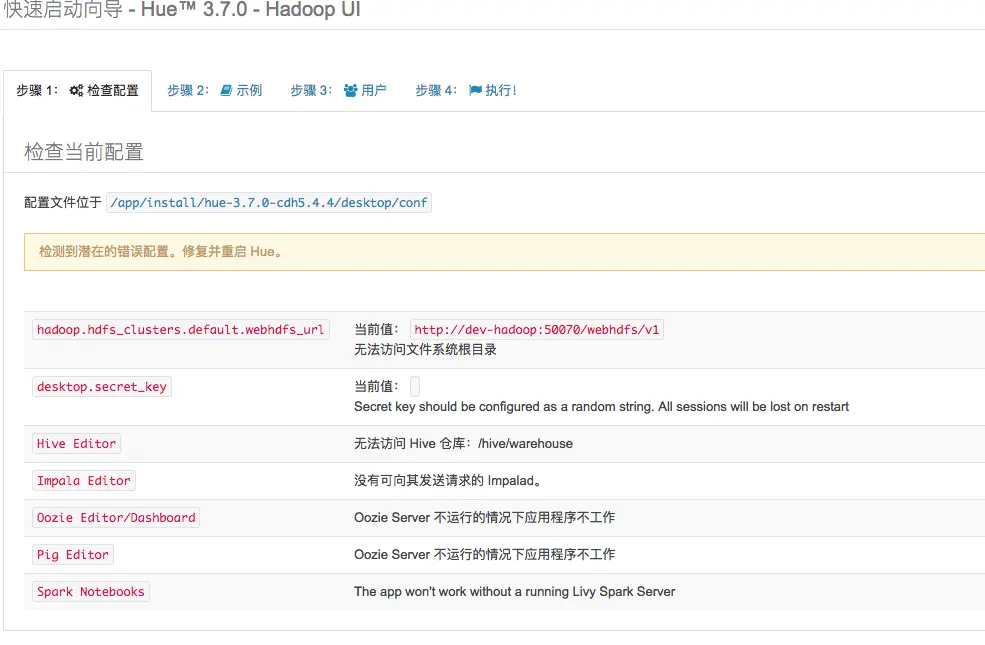This screenshot has width=985, height=645.
Task: Click the Spark Notebooks label
Action: (x=90, y=592)
